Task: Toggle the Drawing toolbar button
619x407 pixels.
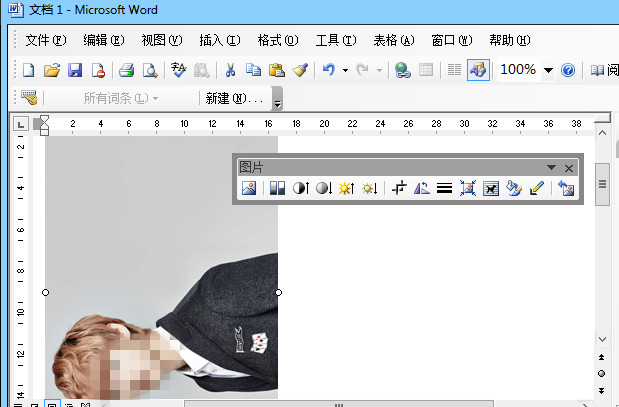Action: point(477,70)
